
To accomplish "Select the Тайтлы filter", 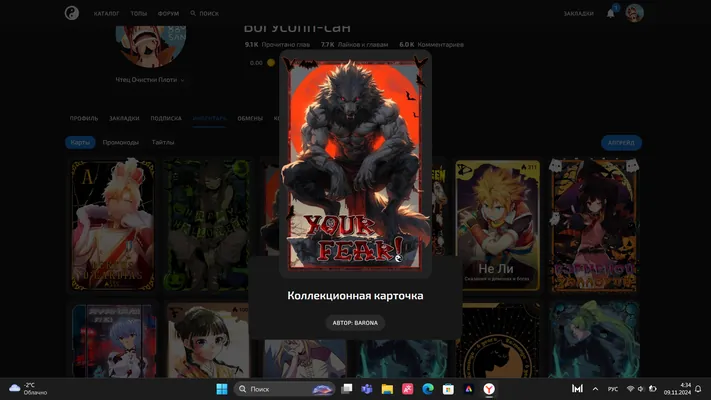I will coord(163,142).
